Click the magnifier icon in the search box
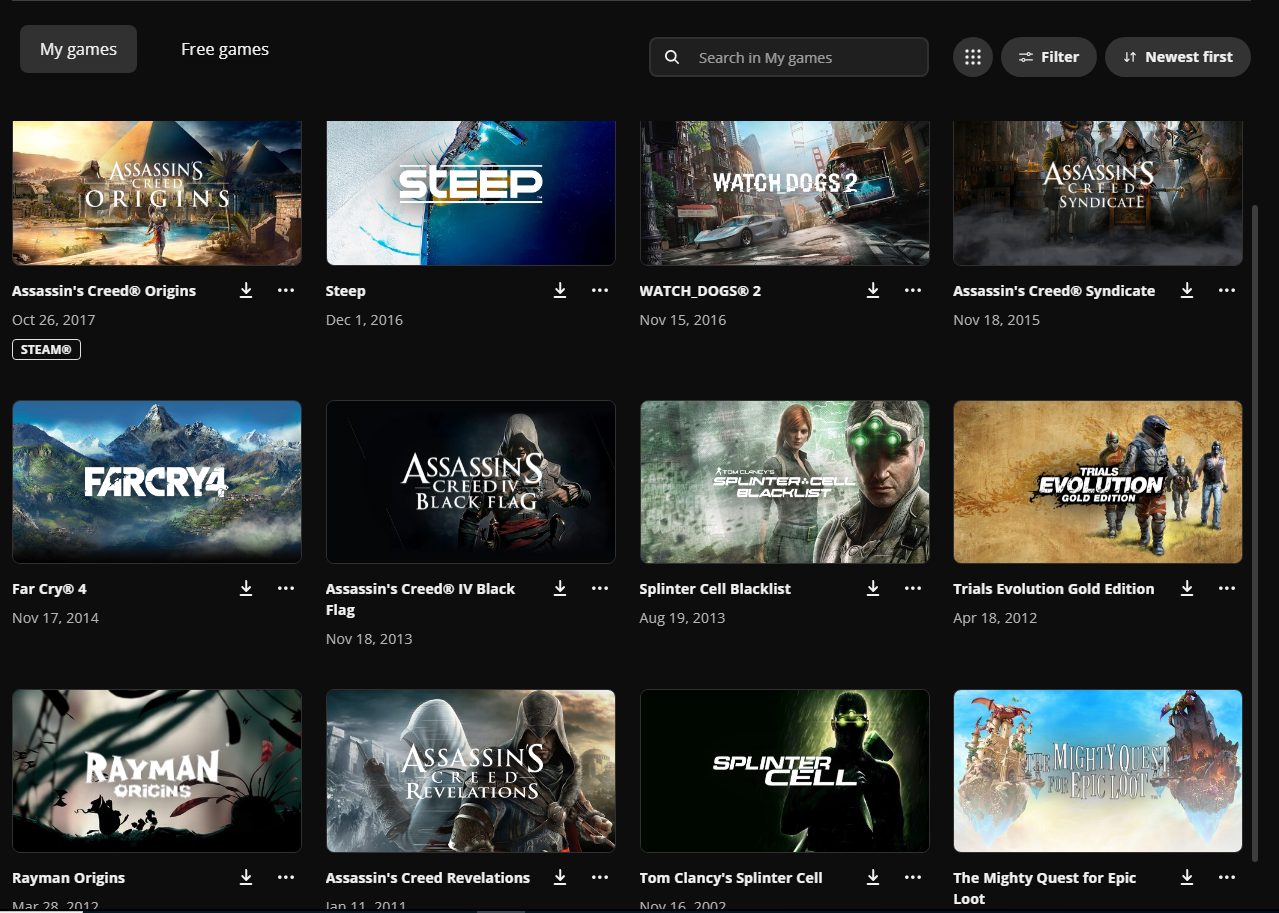The height and width of the screenshot is (913, 1279). 673,57
